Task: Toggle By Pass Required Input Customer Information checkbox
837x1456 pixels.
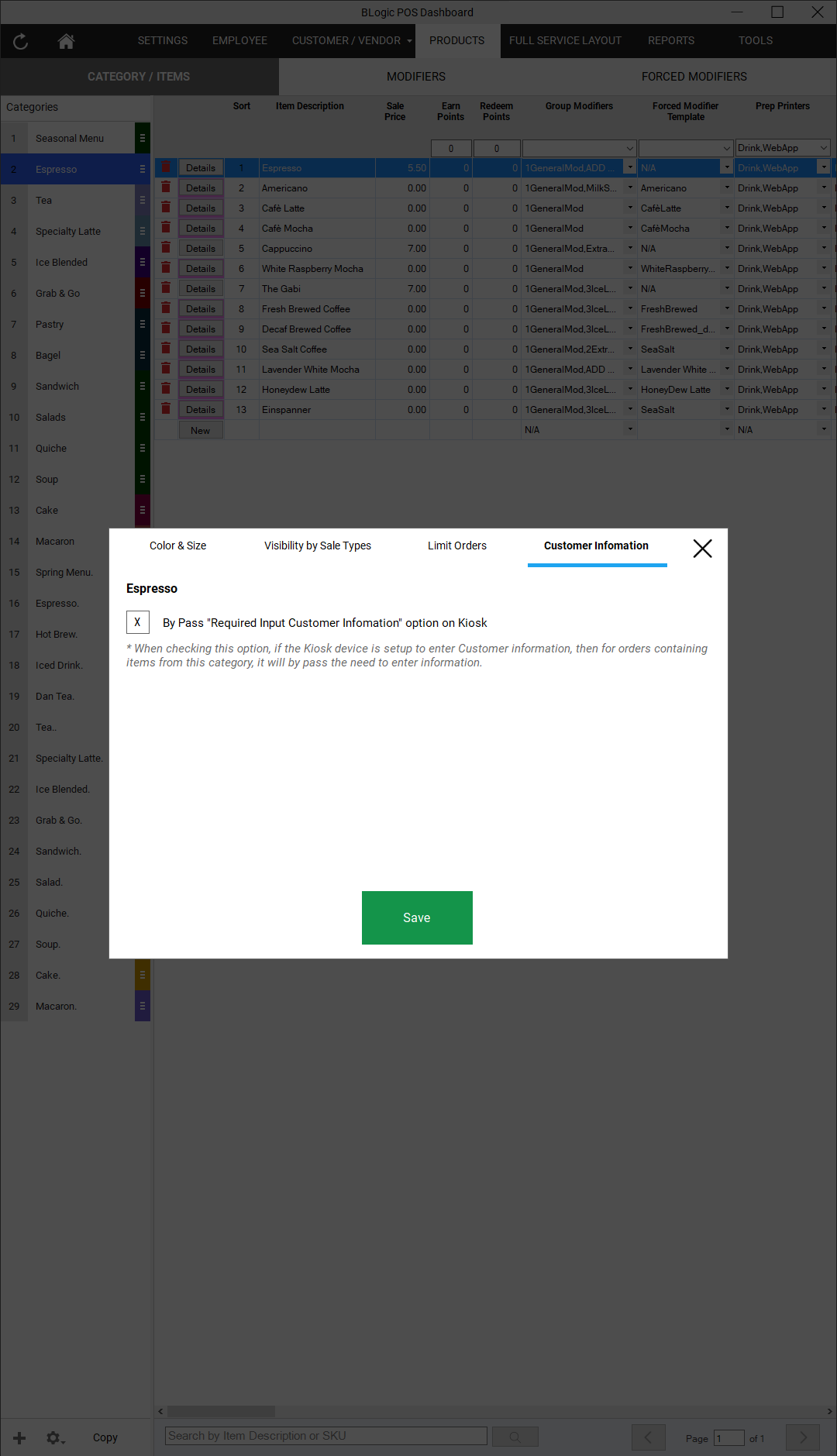Action: [x=138, y=622]
